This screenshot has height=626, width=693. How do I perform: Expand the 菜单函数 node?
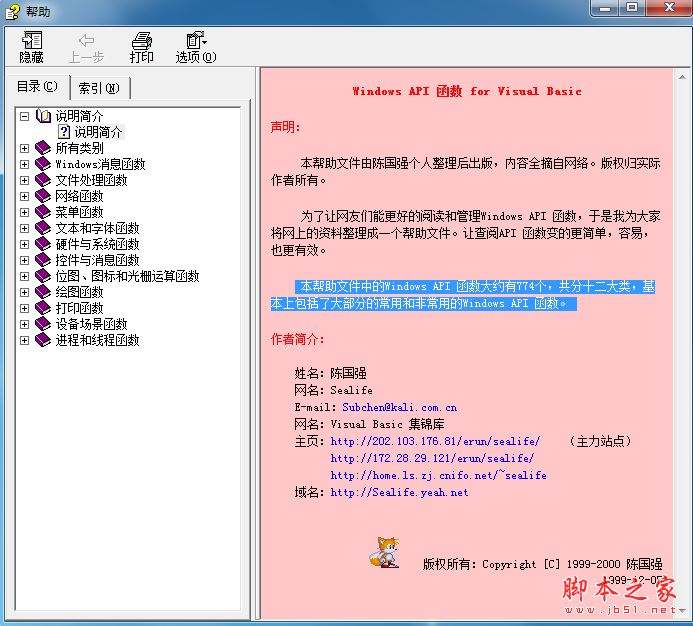tap(24, 212)
